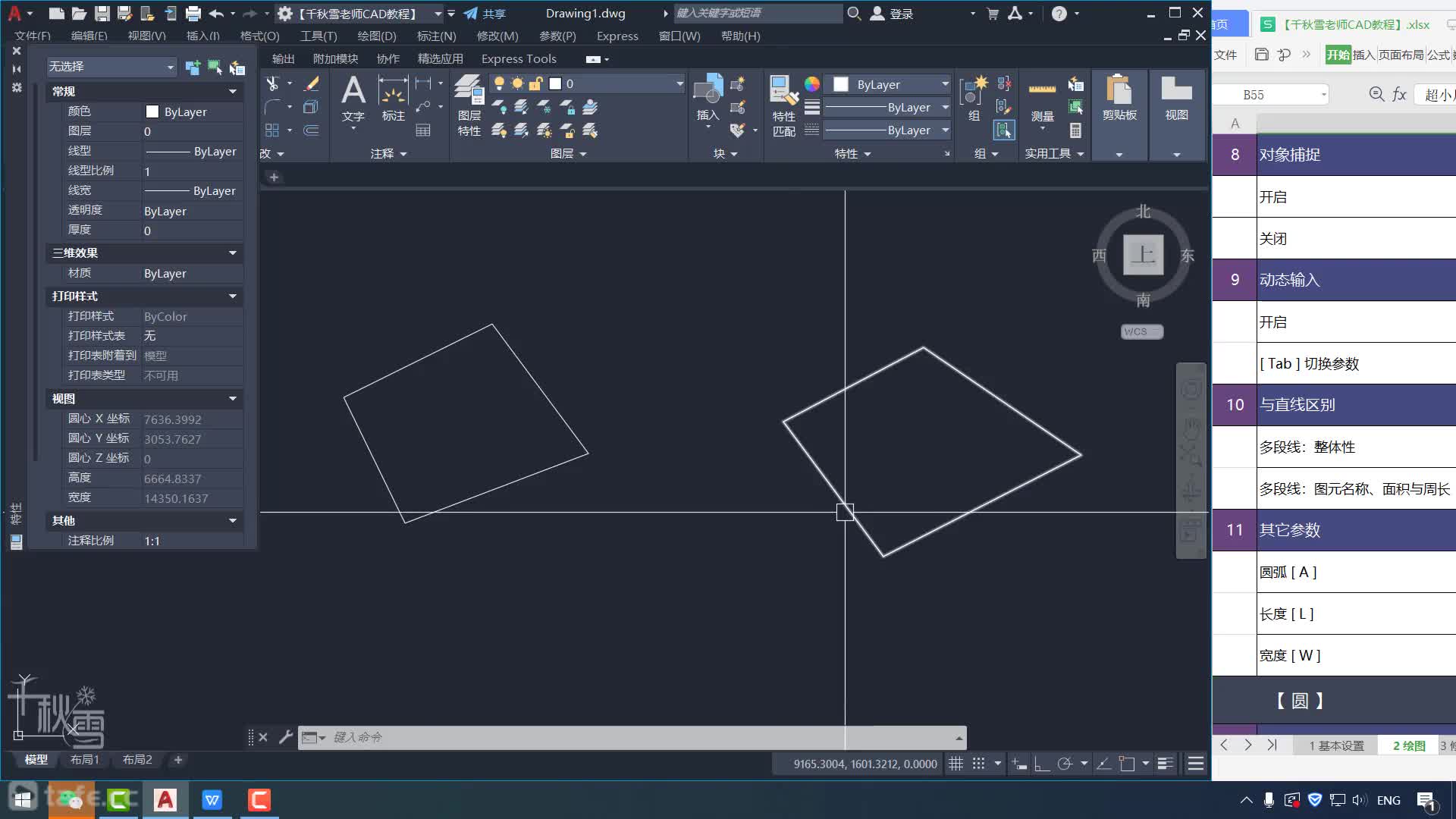Image resolution: width=1456 pixels, height=819 pixels.
Task: Open the workspace 千秋雪老师CAD教程 dropdown
Action: pos(438,14)
